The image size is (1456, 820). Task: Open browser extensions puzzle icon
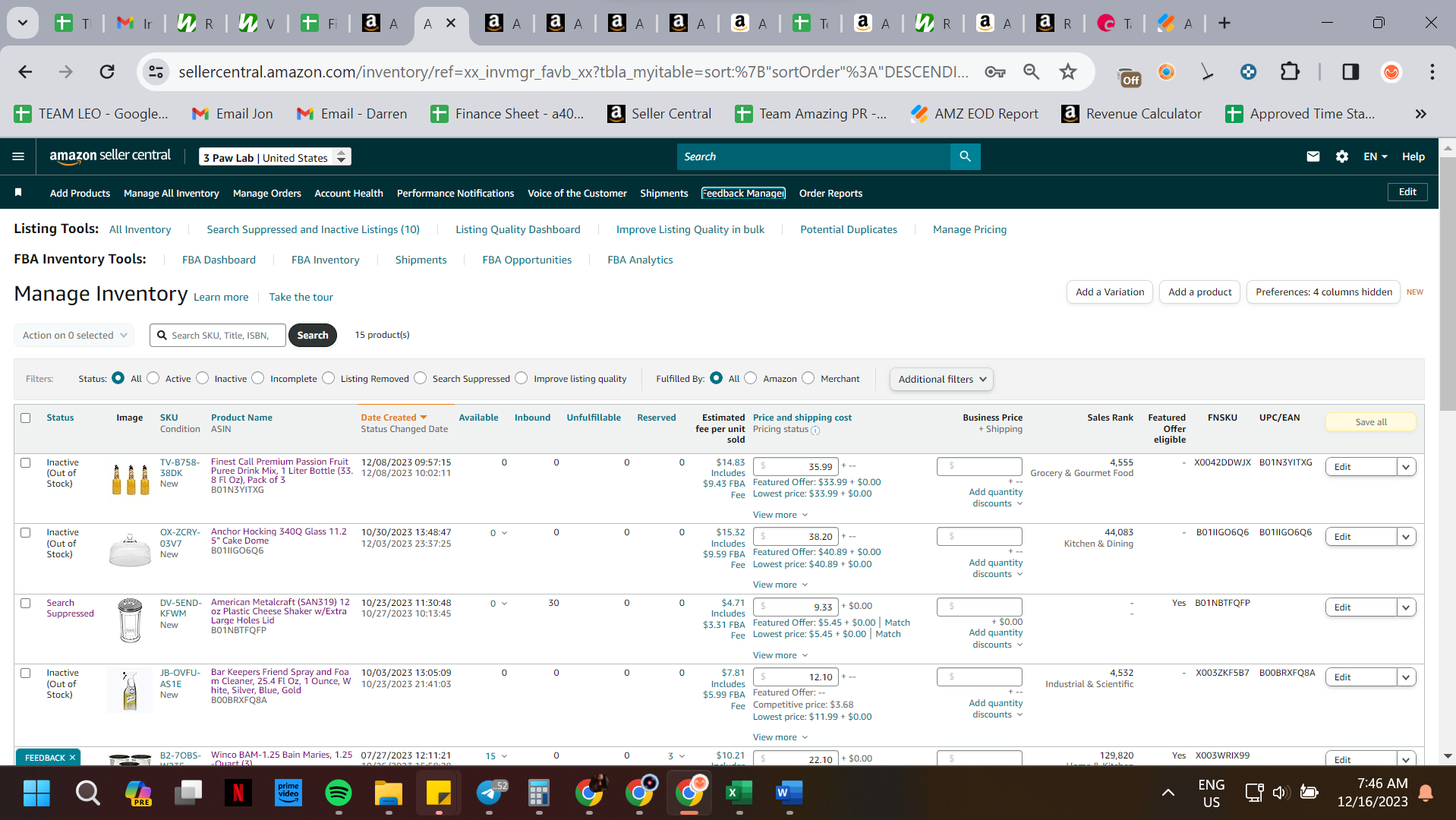coord(1290,72)
